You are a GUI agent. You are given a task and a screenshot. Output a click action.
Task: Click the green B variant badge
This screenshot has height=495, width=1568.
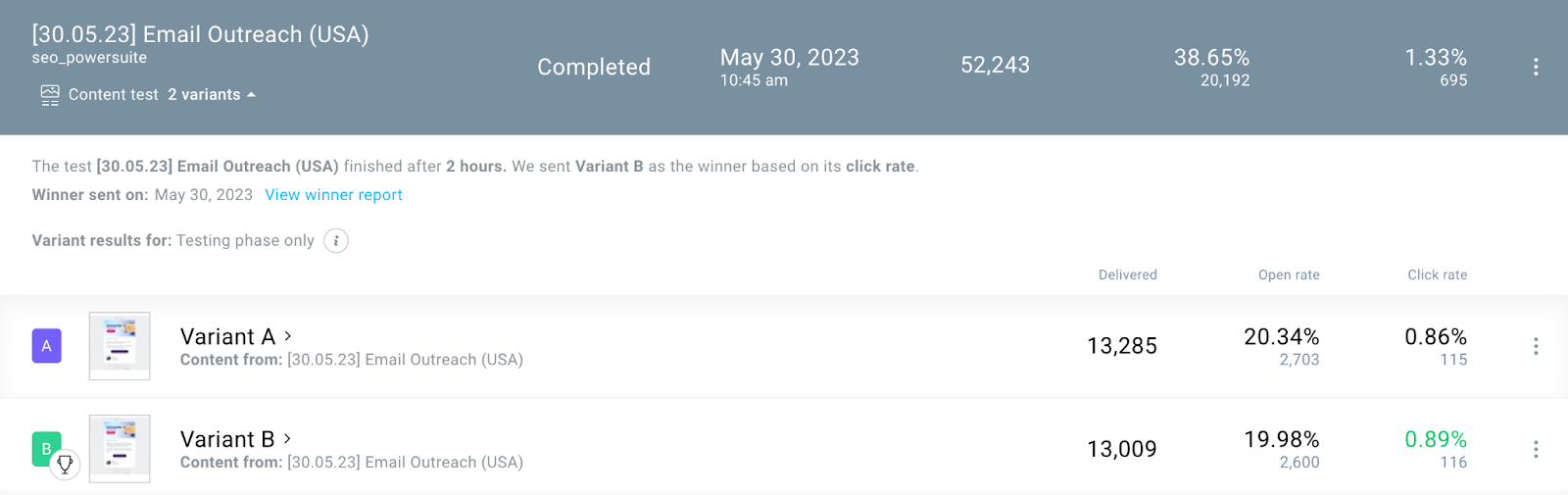pos(46,448)
